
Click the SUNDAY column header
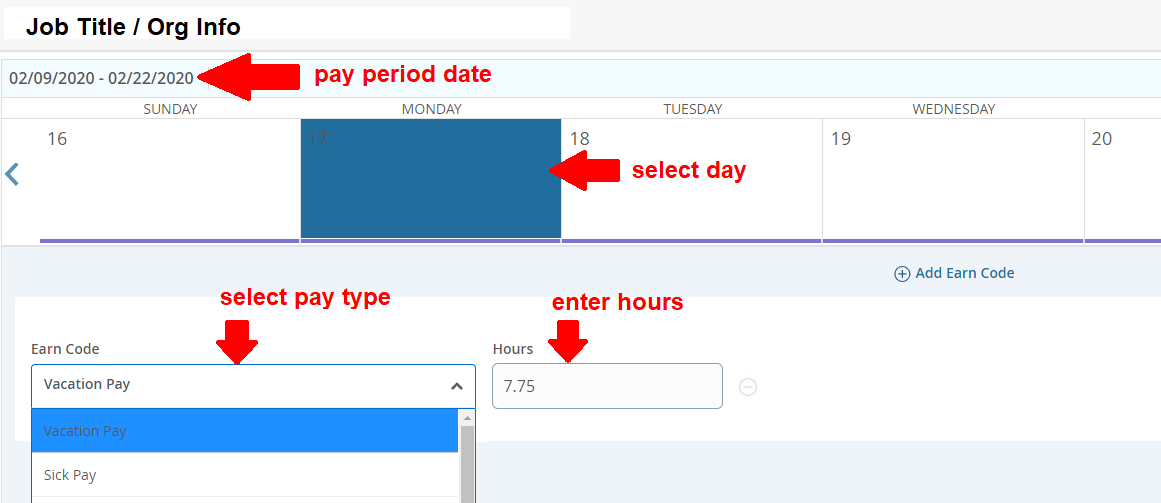point(170,109)
